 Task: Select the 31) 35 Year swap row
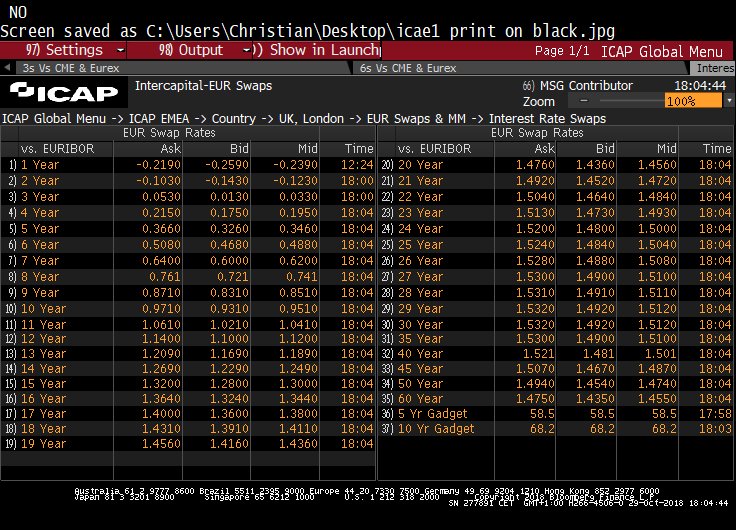click(556, 338)
